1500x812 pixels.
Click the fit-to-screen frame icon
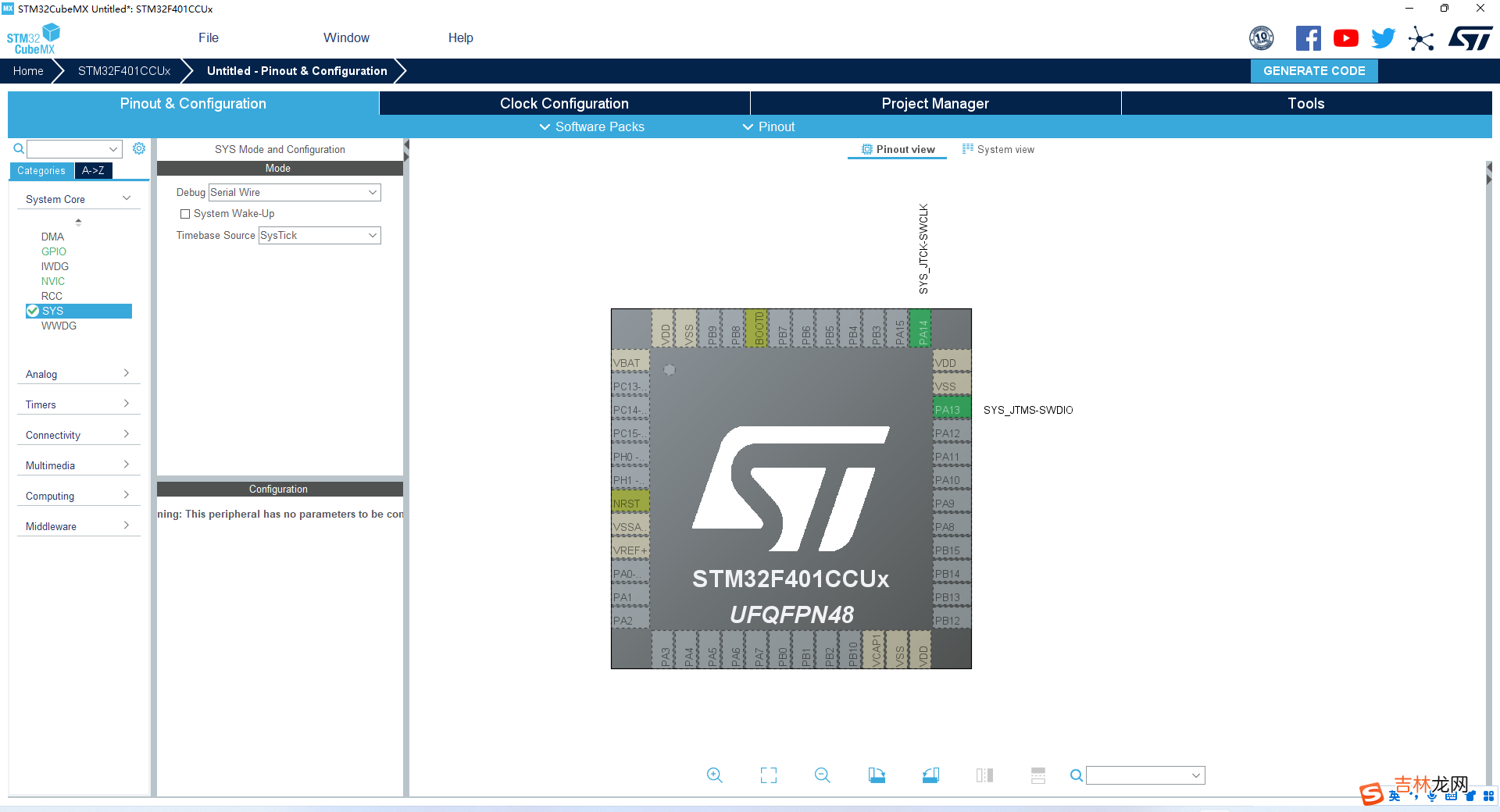(x=769, y=775)
